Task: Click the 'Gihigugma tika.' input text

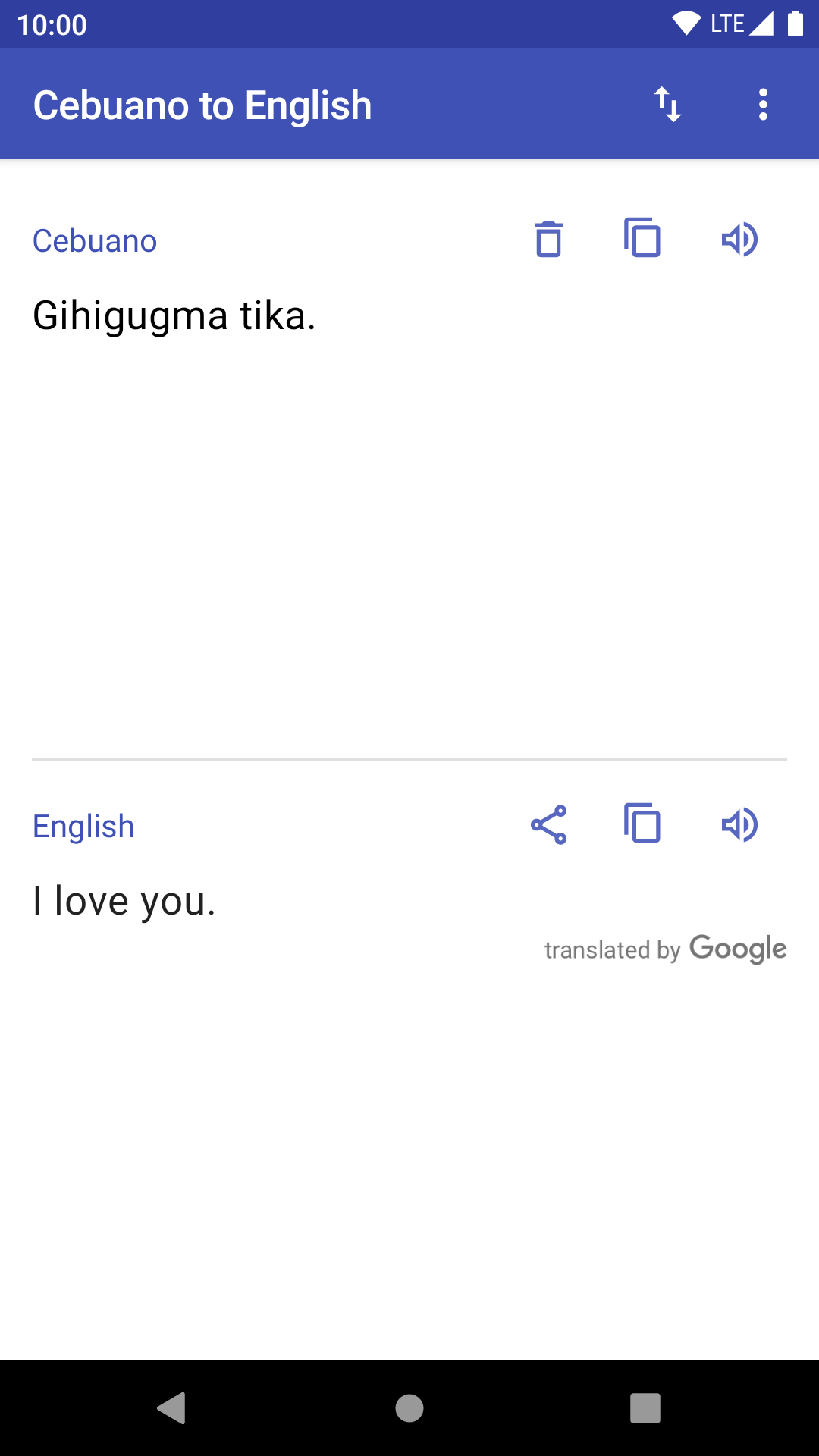Action: [x=174, y=315]
